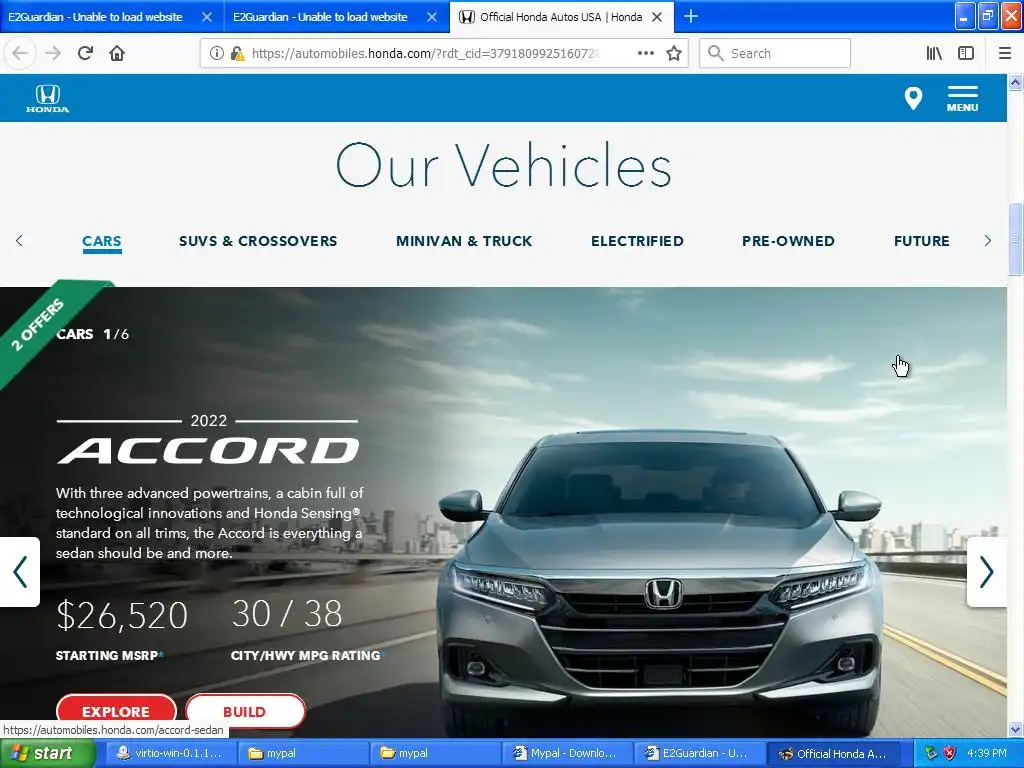Viewport: 1024px width, 768px height.
Task: Show site information icon in address bar
Action: tap(216, 53)
